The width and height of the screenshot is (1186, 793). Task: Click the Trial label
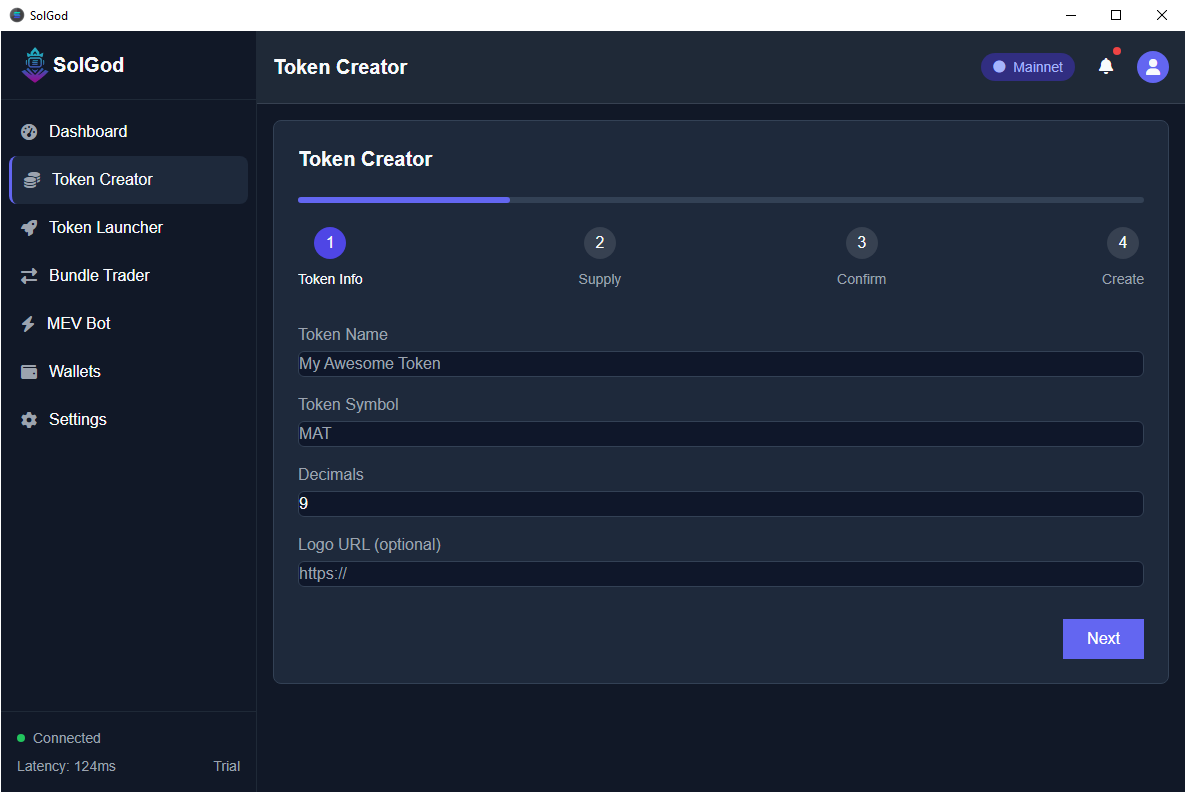(x=226, y=766)
